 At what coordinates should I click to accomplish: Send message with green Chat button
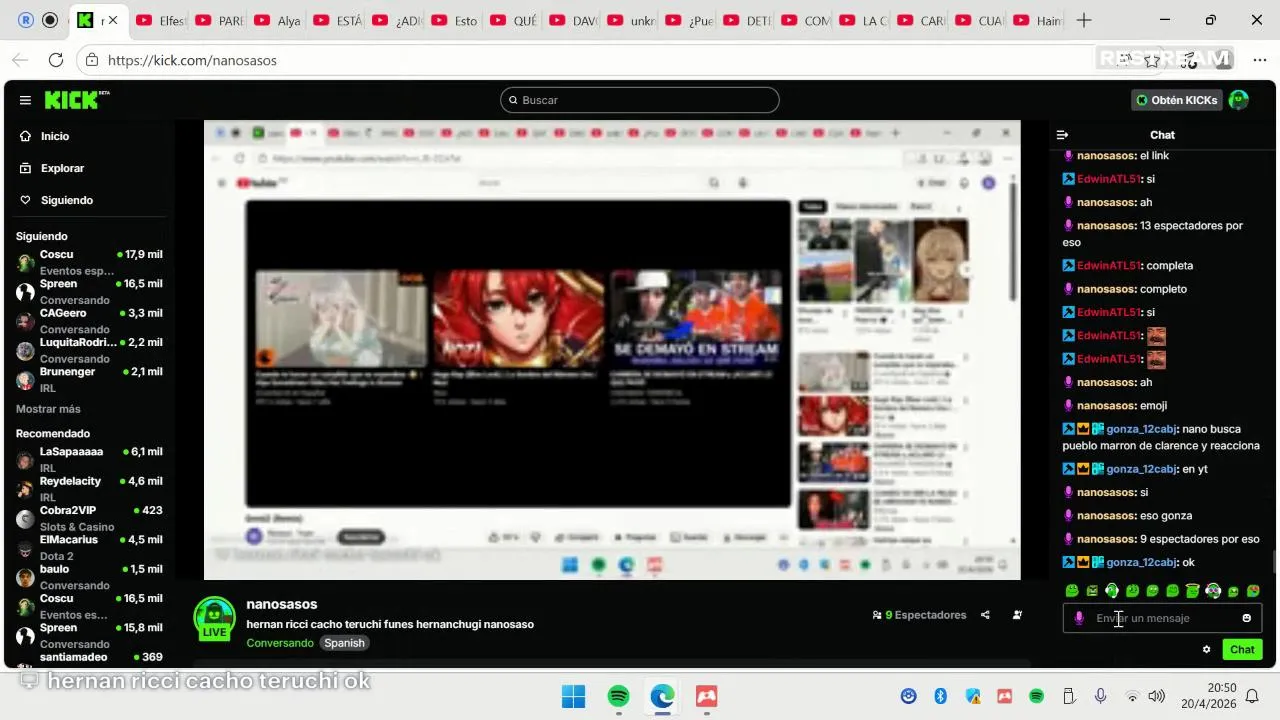(x=1242, y=649)
